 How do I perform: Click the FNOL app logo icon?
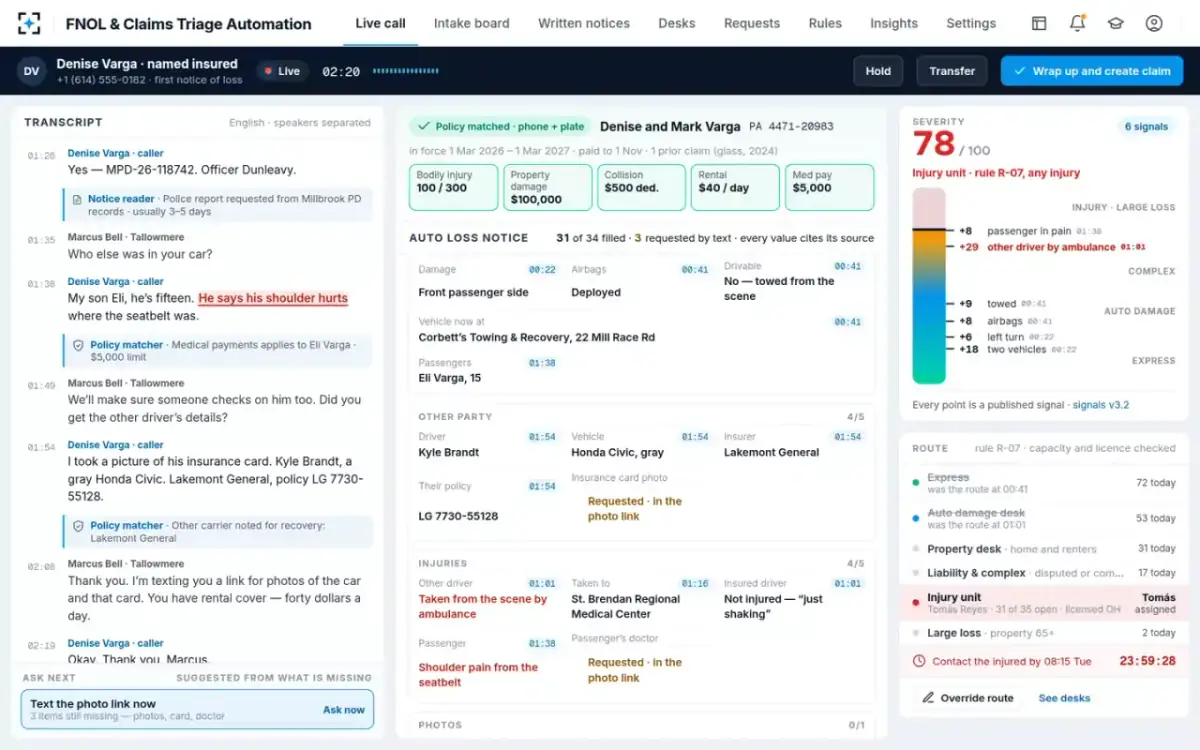30,23
